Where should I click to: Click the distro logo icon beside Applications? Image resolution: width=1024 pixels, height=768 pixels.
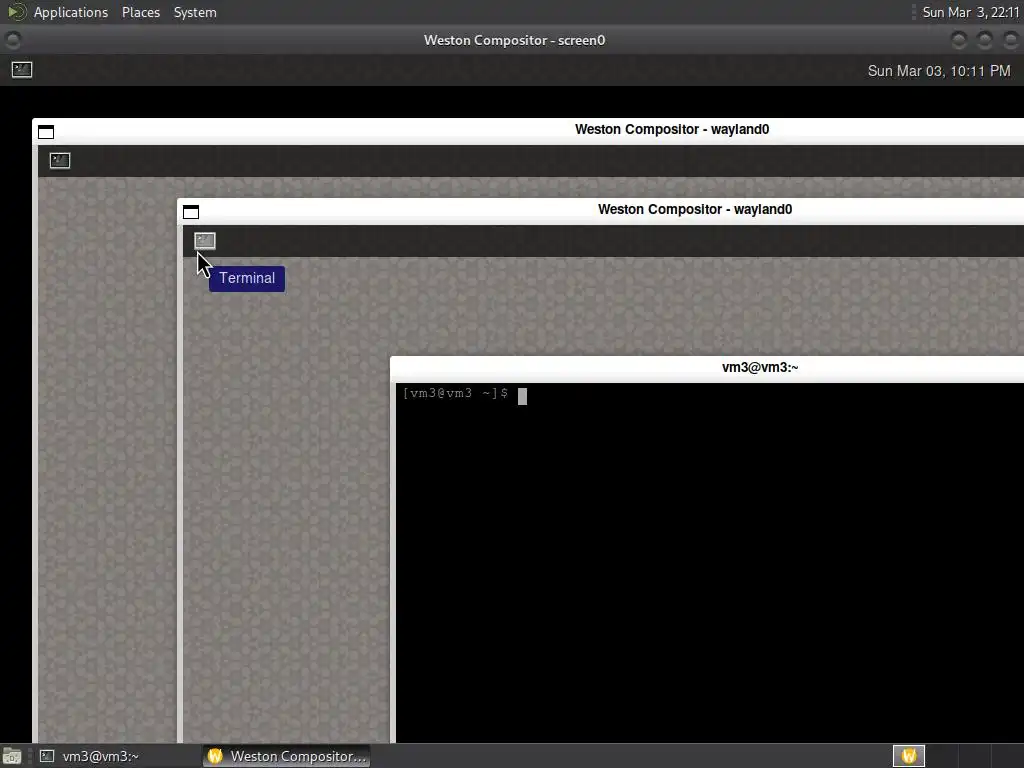coord(16,12)
